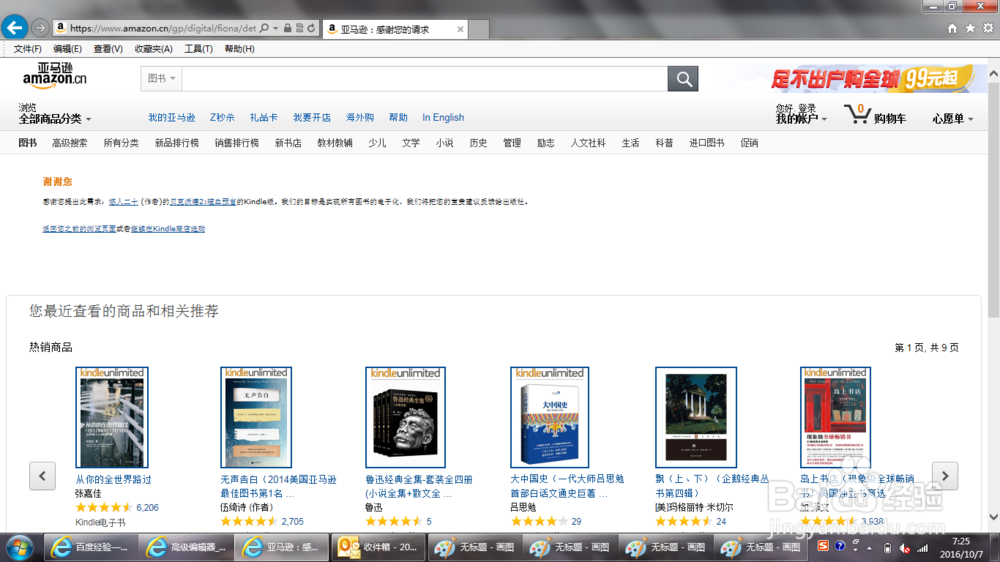Open Windows Start button
Screen dimensions: 1000x562
click(x=19, y=547)
